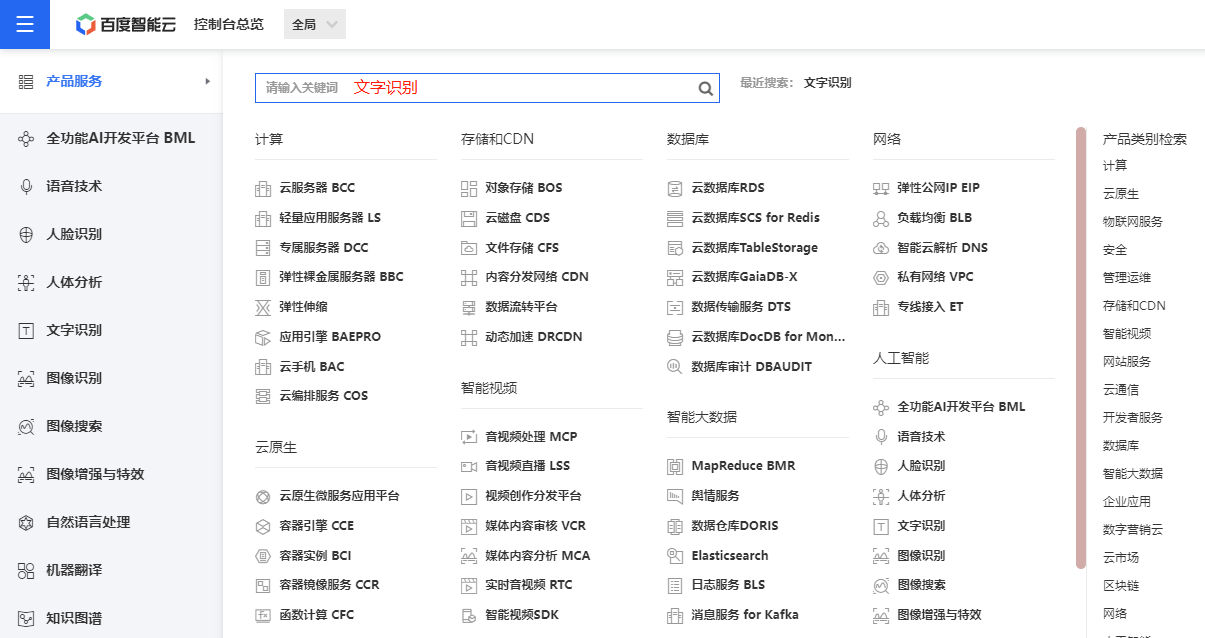Open 云数据库GaiaDB-X
The width and height of the screenshot is (1205, 638).
click(x=744, y=277)
